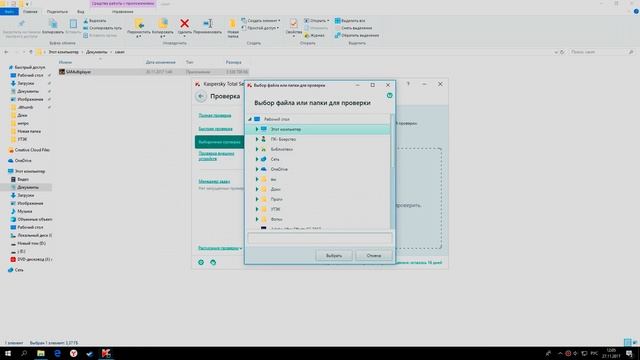Click Обратить выделение in the ribbon

(x=357, y=36)
